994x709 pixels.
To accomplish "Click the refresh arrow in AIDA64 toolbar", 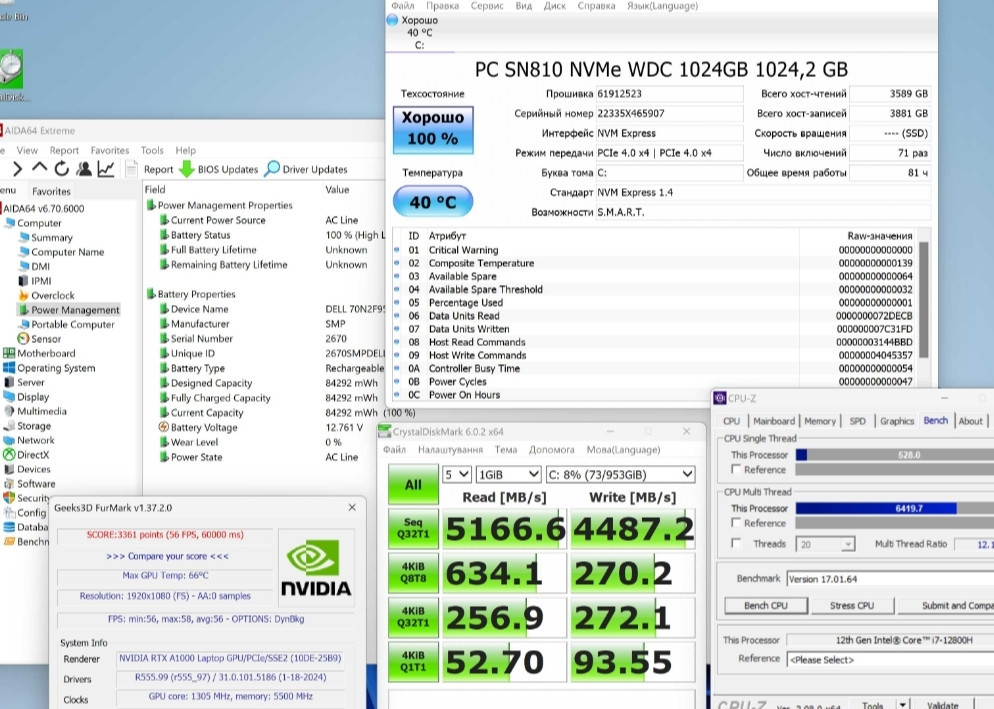I will pyautogui.click(x=62, y=167).
